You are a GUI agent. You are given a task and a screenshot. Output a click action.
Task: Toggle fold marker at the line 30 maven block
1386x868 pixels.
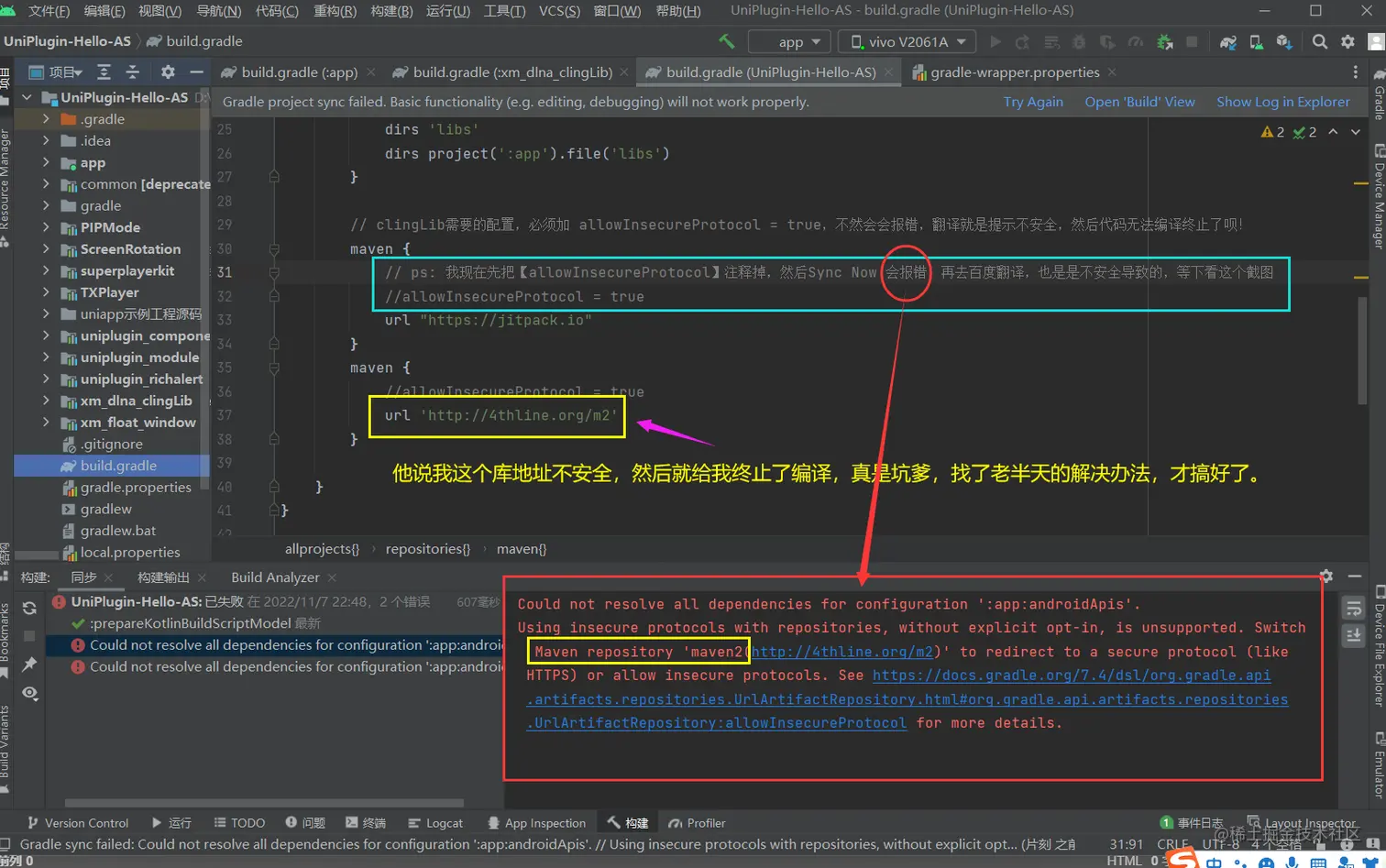[x=274, y=249]
